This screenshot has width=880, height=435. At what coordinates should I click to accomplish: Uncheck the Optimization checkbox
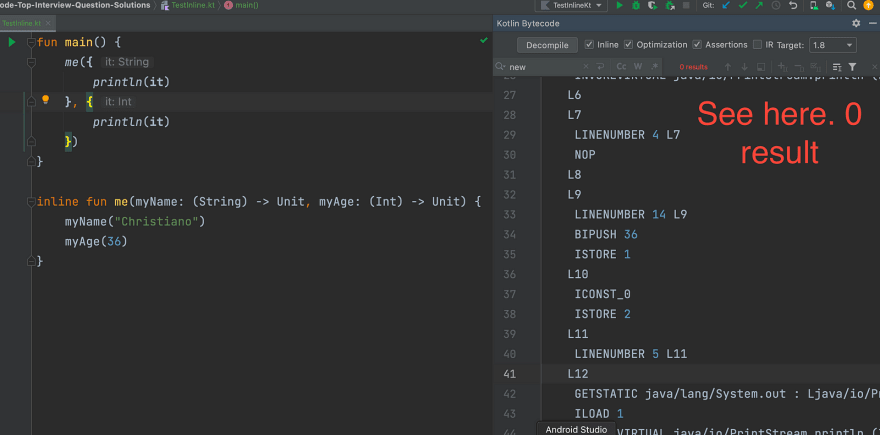629,44
